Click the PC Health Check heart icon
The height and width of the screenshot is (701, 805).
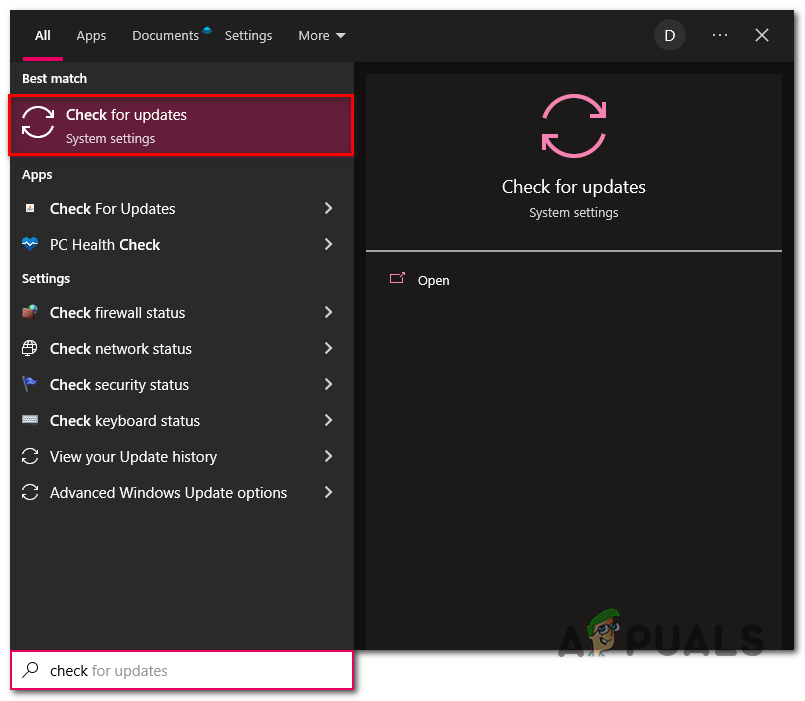tap(30, 243)
